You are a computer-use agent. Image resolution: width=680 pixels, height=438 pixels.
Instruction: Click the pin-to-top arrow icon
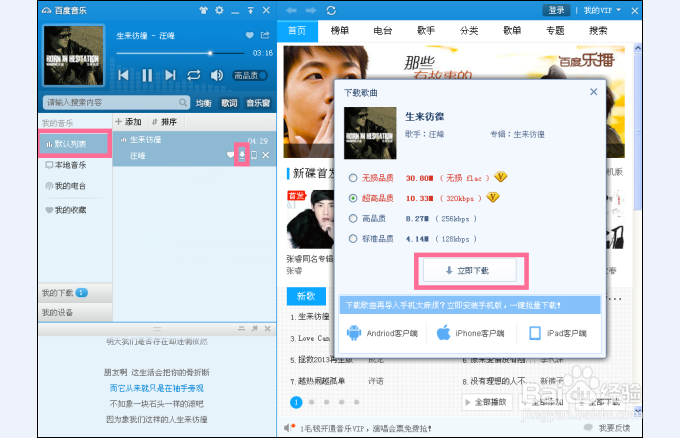pos(251,10)
